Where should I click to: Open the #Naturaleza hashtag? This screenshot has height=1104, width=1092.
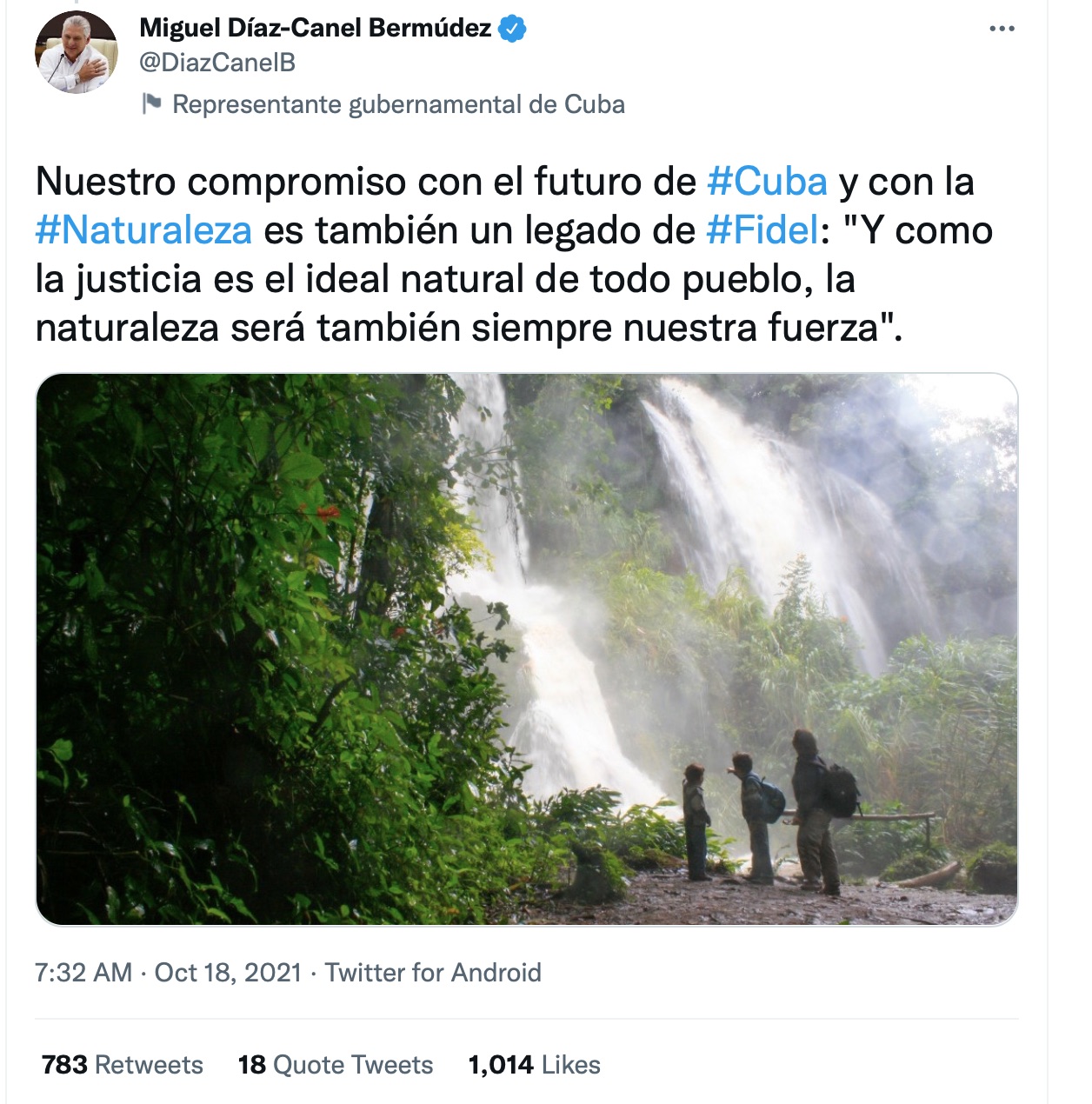coord(143,230)
